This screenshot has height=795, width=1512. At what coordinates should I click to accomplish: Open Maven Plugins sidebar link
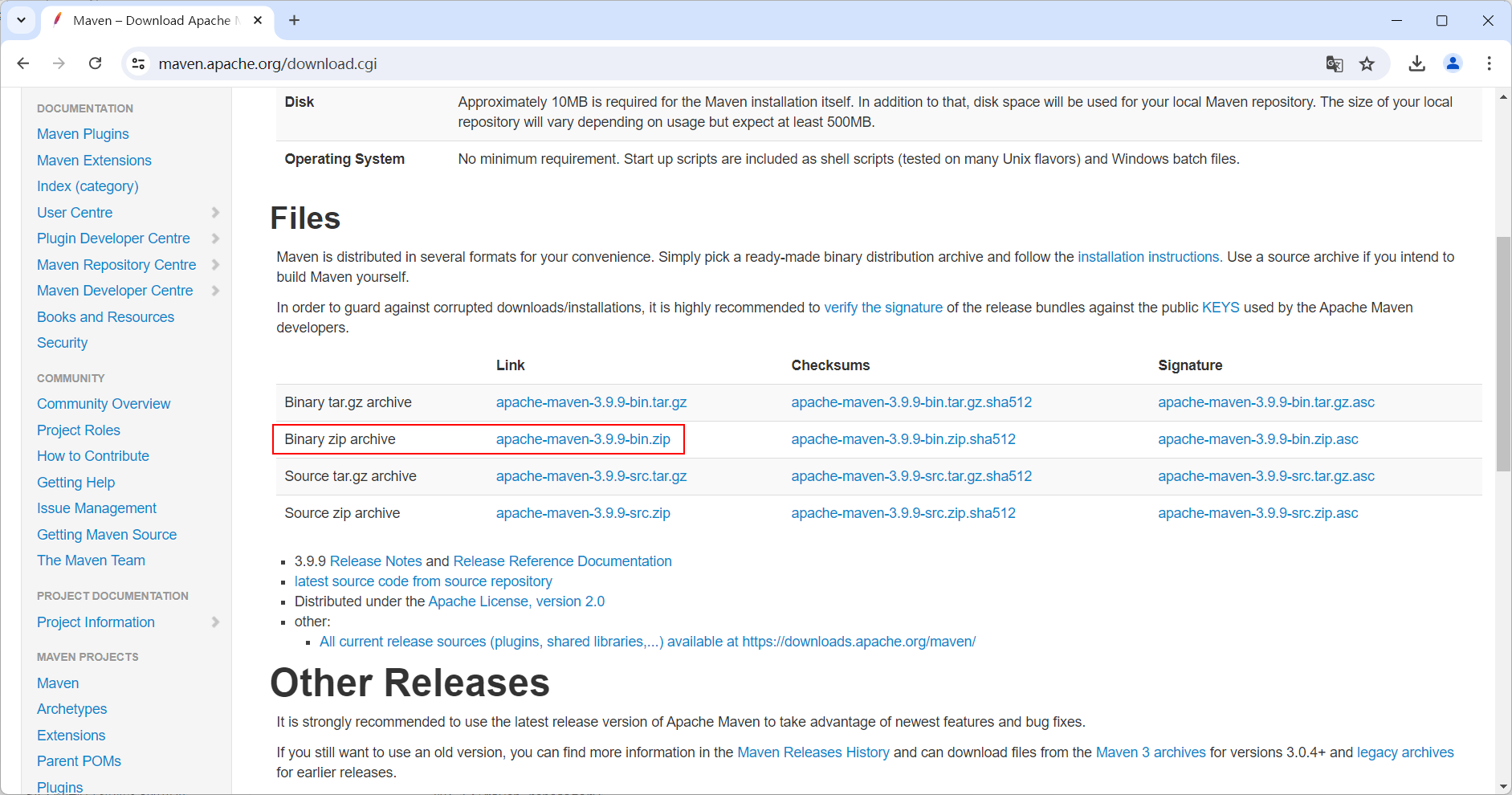[83, 134]
